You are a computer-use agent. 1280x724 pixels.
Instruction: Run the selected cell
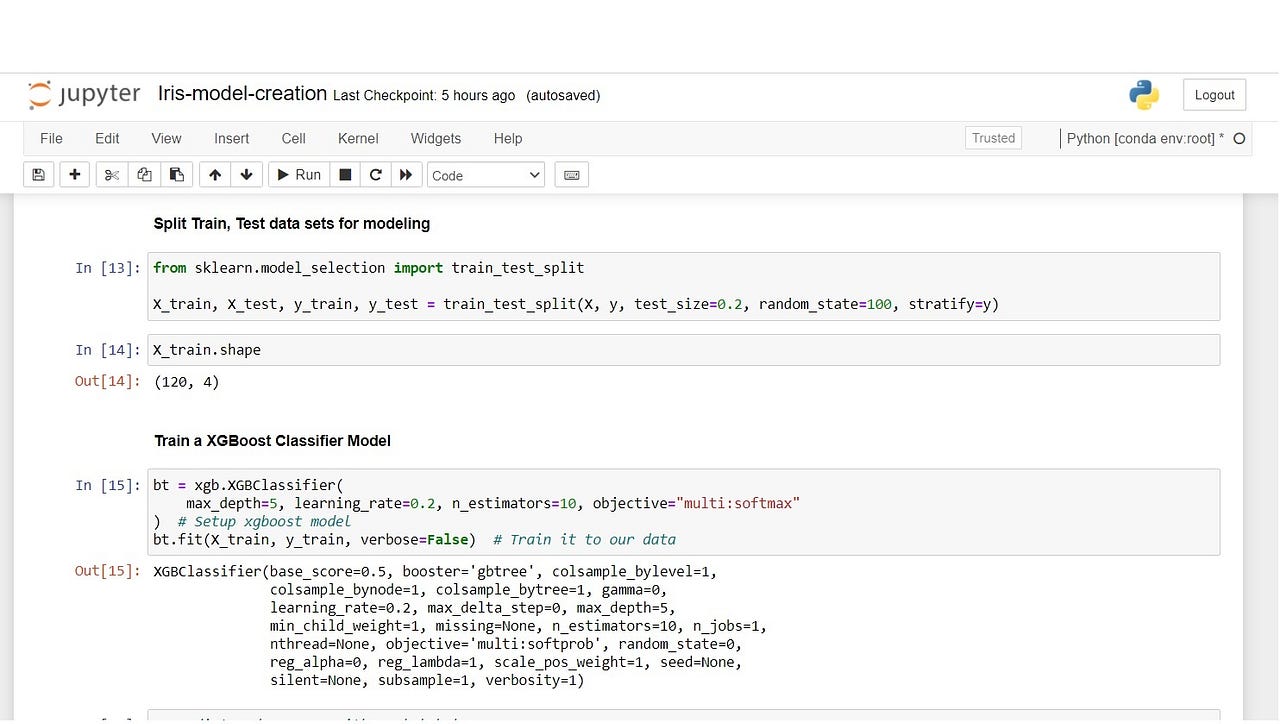click(298, 174)
